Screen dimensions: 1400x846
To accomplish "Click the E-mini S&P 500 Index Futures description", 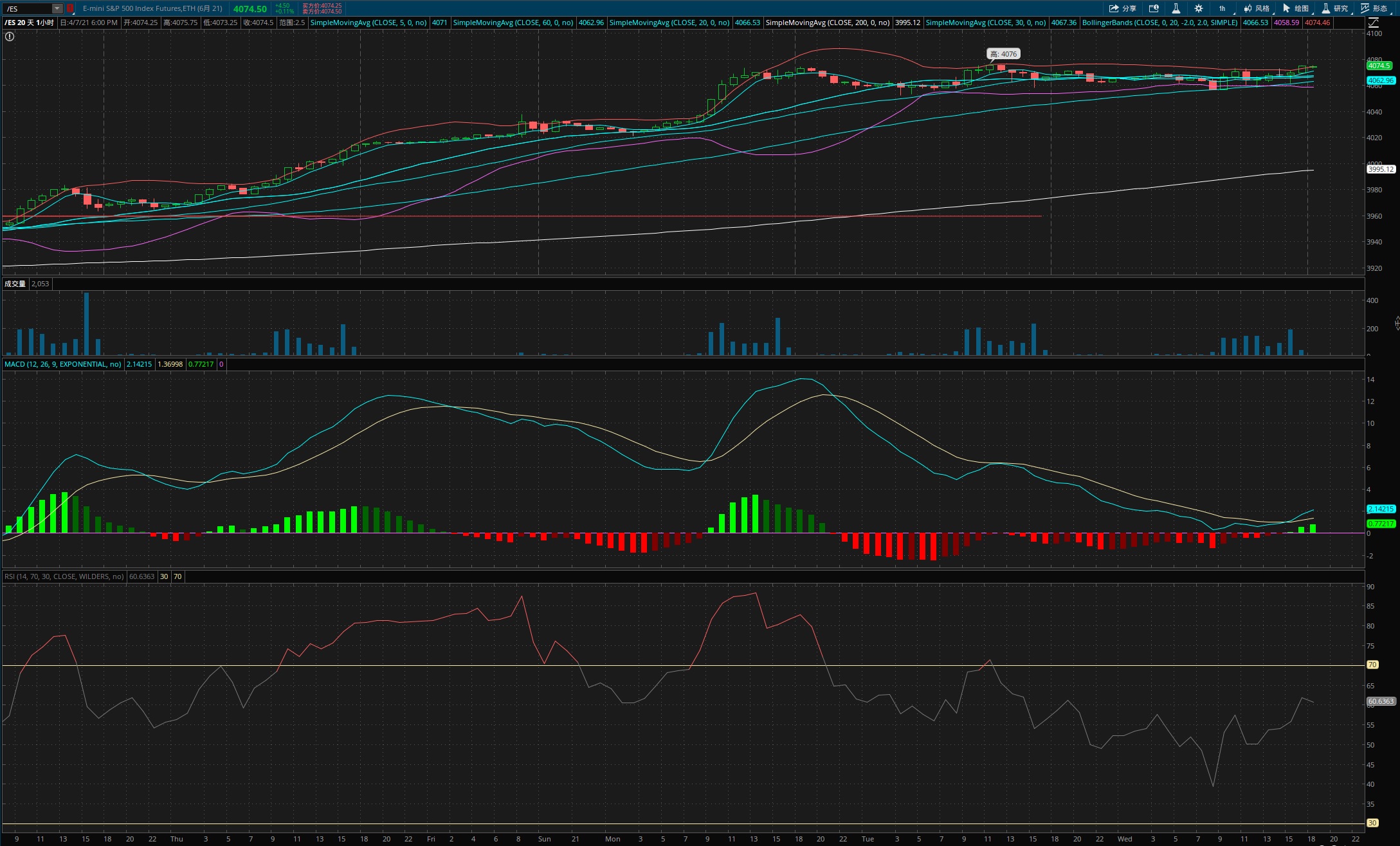I will (152, 8).
